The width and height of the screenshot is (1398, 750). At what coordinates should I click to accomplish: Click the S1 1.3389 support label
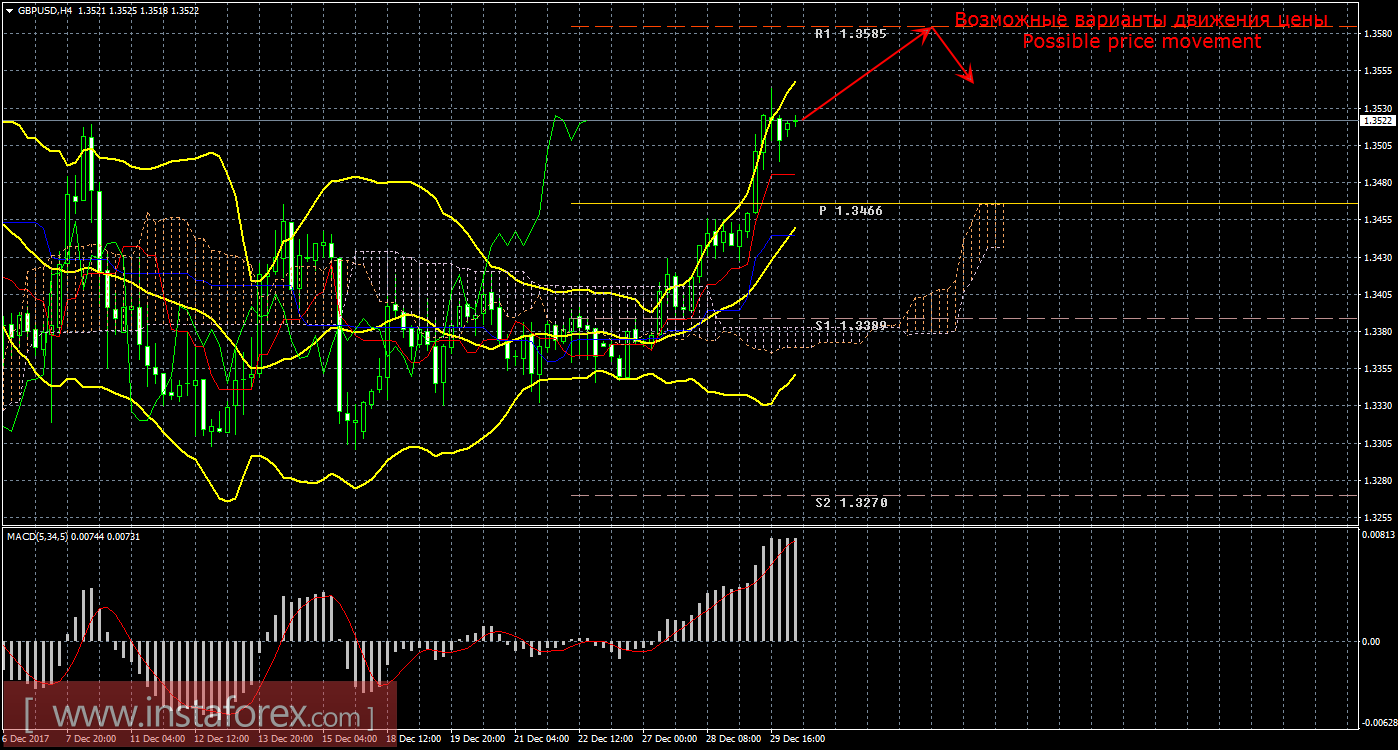(845, 325)
